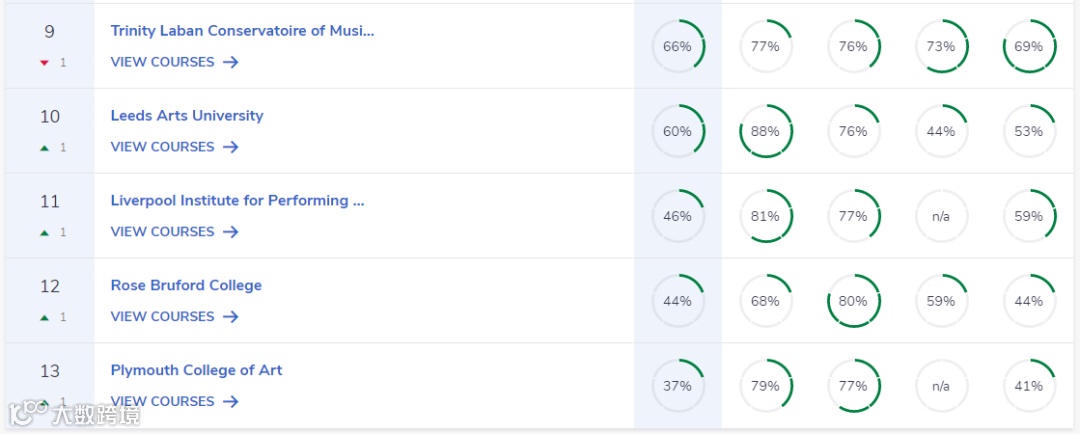The image size is (1080, 434).
Task: Click the red down-rank triangle under rank 9
Action: point(44,63)
